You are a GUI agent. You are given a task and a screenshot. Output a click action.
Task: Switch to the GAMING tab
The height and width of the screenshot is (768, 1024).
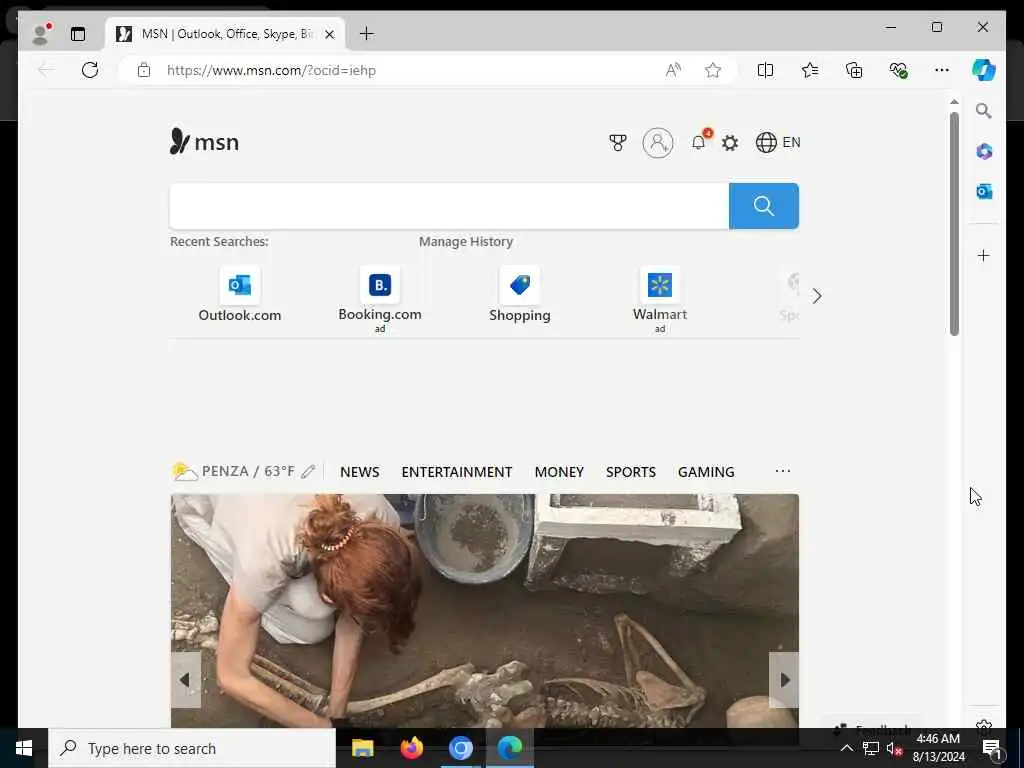tap(706, 472)
